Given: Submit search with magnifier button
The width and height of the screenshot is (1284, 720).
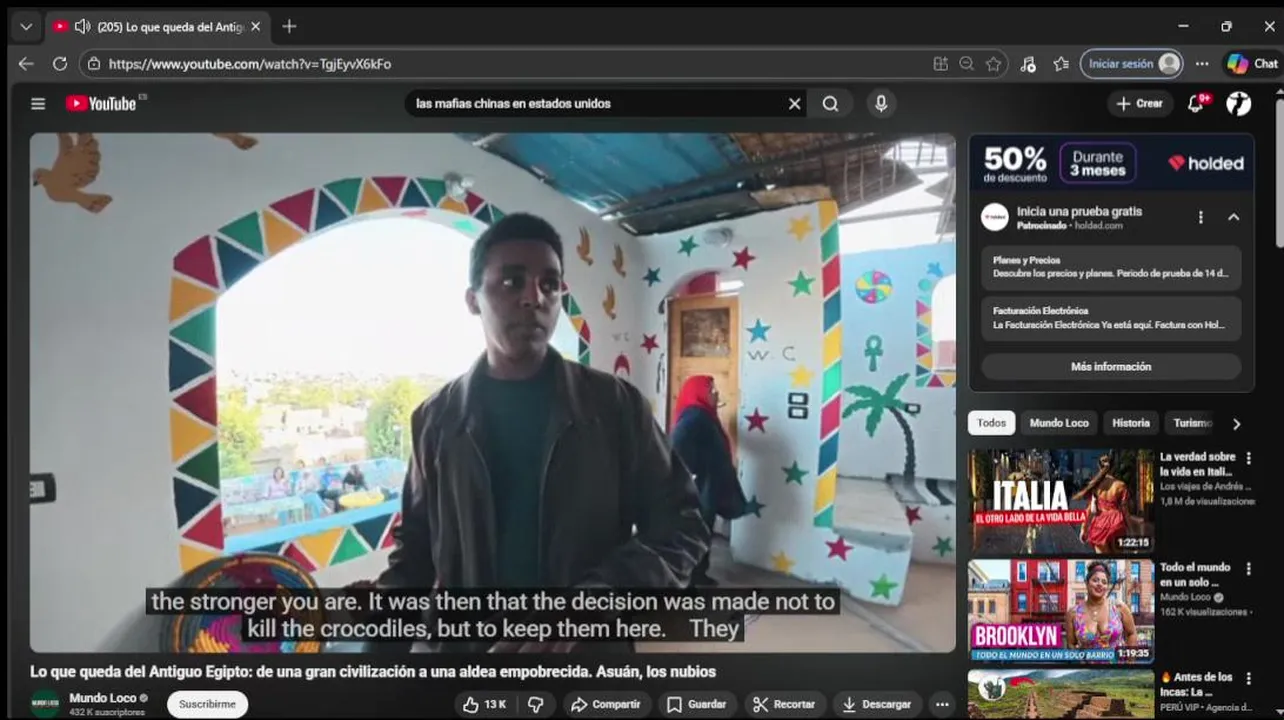Looking at the screenshot, I should pyautogui.click(x=831, y=104).
